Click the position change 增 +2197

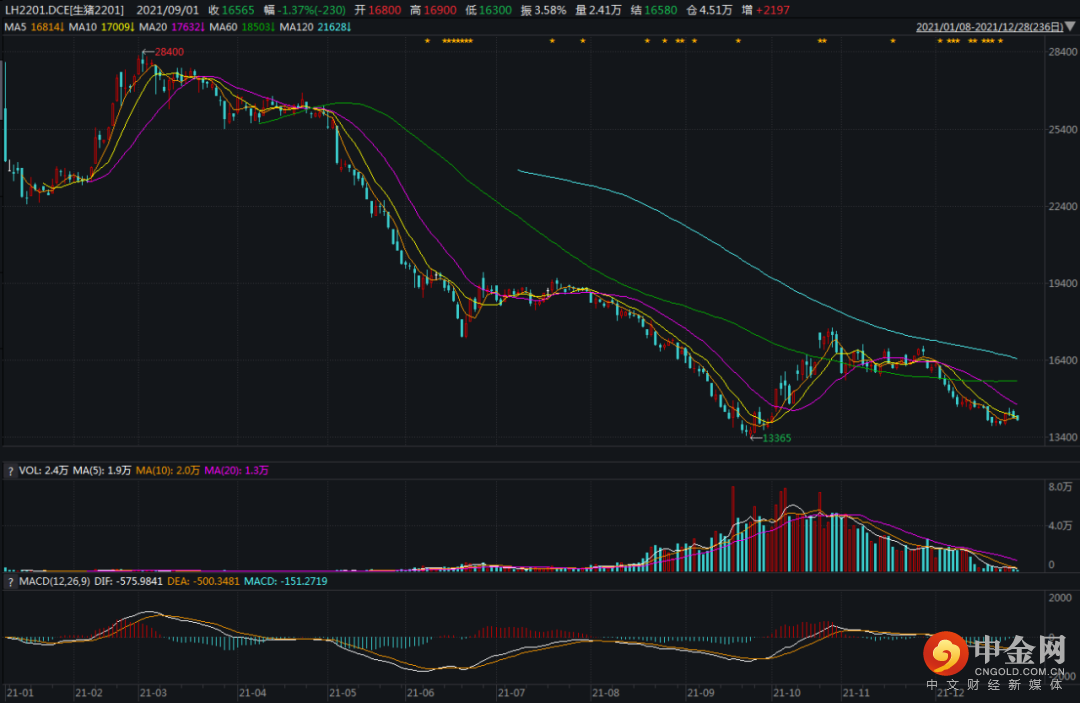[766, 10]
